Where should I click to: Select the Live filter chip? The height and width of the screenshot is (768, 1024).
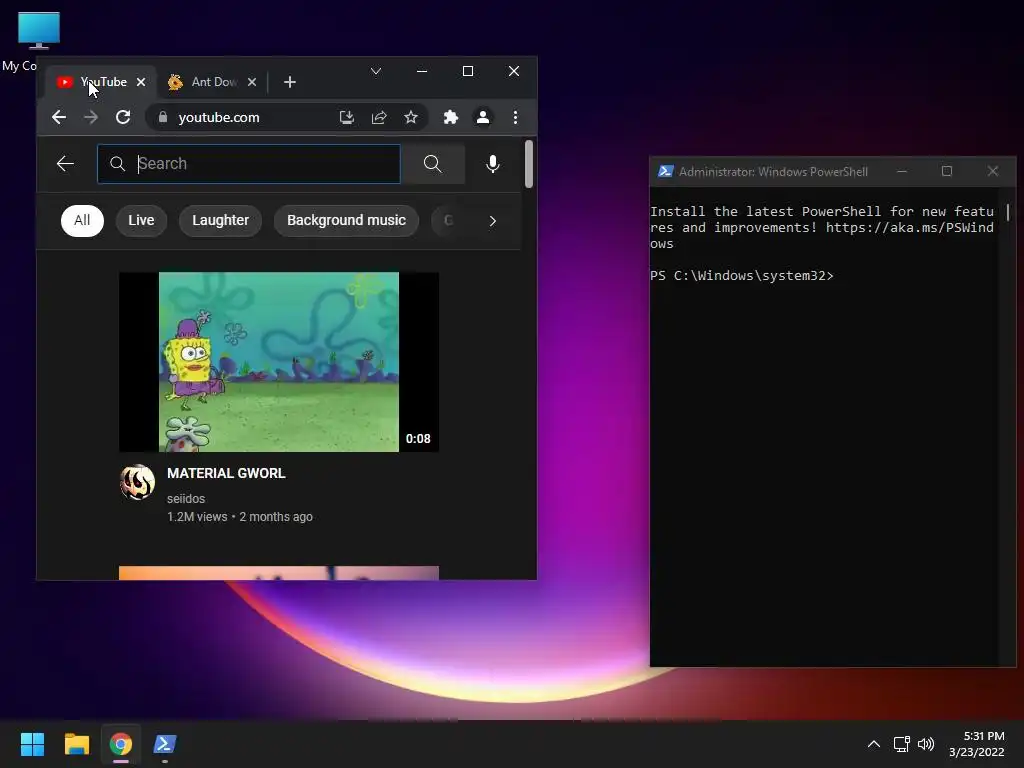(x=141, y=221)
